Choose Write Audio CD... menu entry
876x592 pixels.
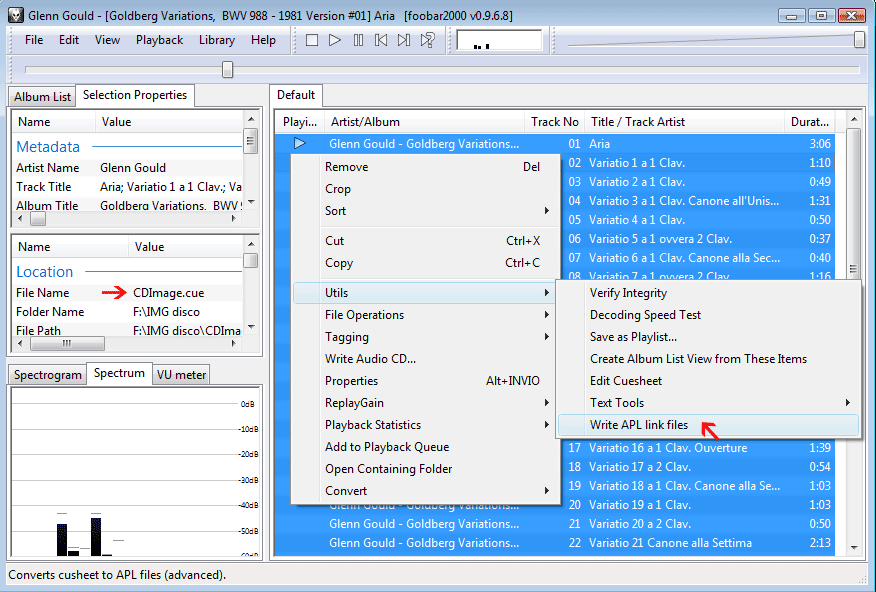pyautogui.click(x=426, y=359)
